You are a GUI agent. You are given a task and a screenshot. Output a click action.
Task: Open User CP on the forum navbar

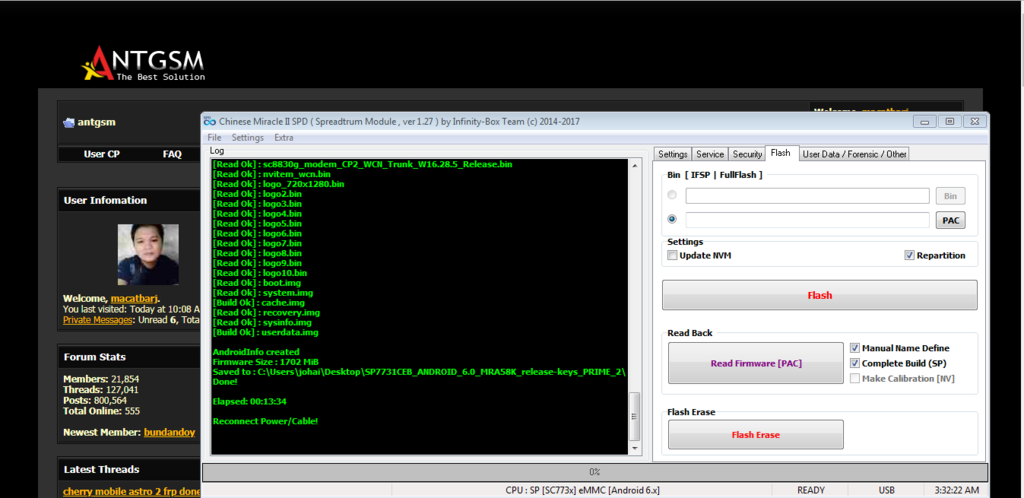click(x=102, y=154)
